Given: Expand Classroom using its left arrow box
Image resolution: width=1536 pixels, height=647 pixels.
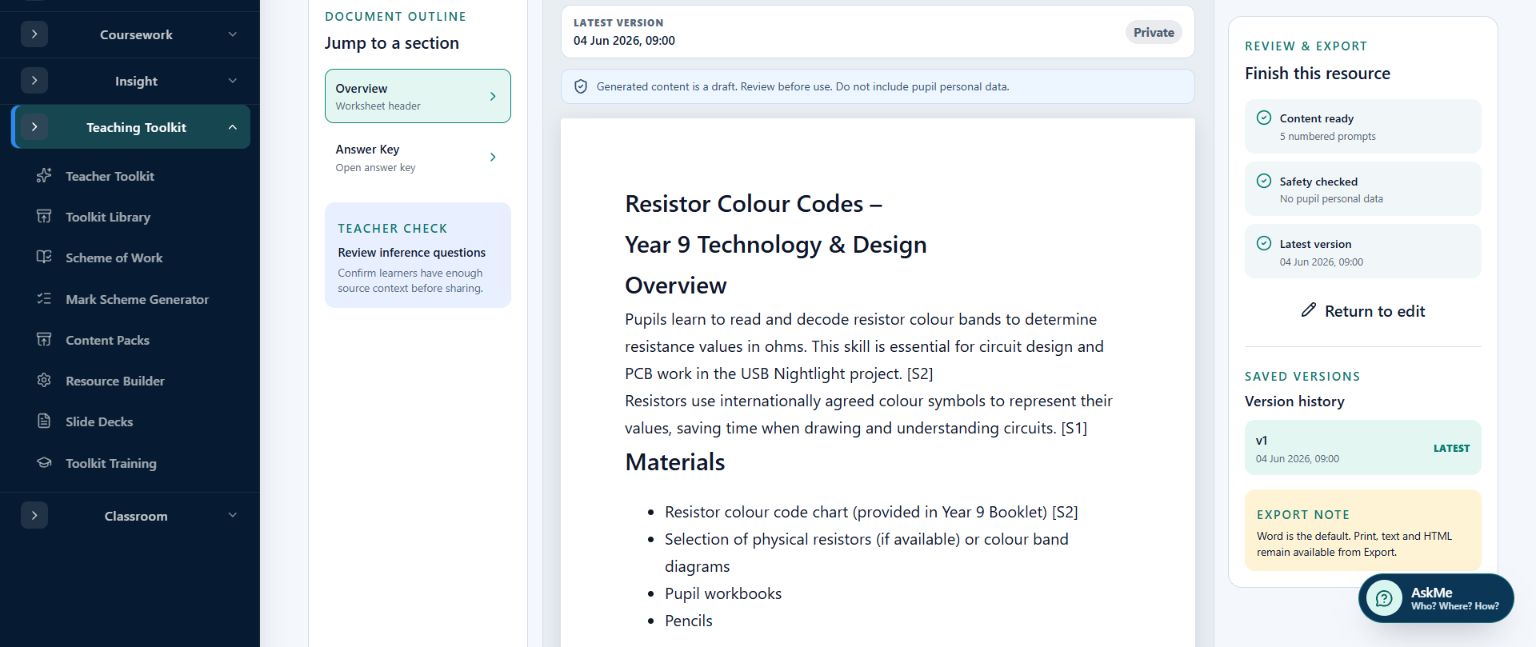Looking at the screenshot, I should (x=34, y=516).
